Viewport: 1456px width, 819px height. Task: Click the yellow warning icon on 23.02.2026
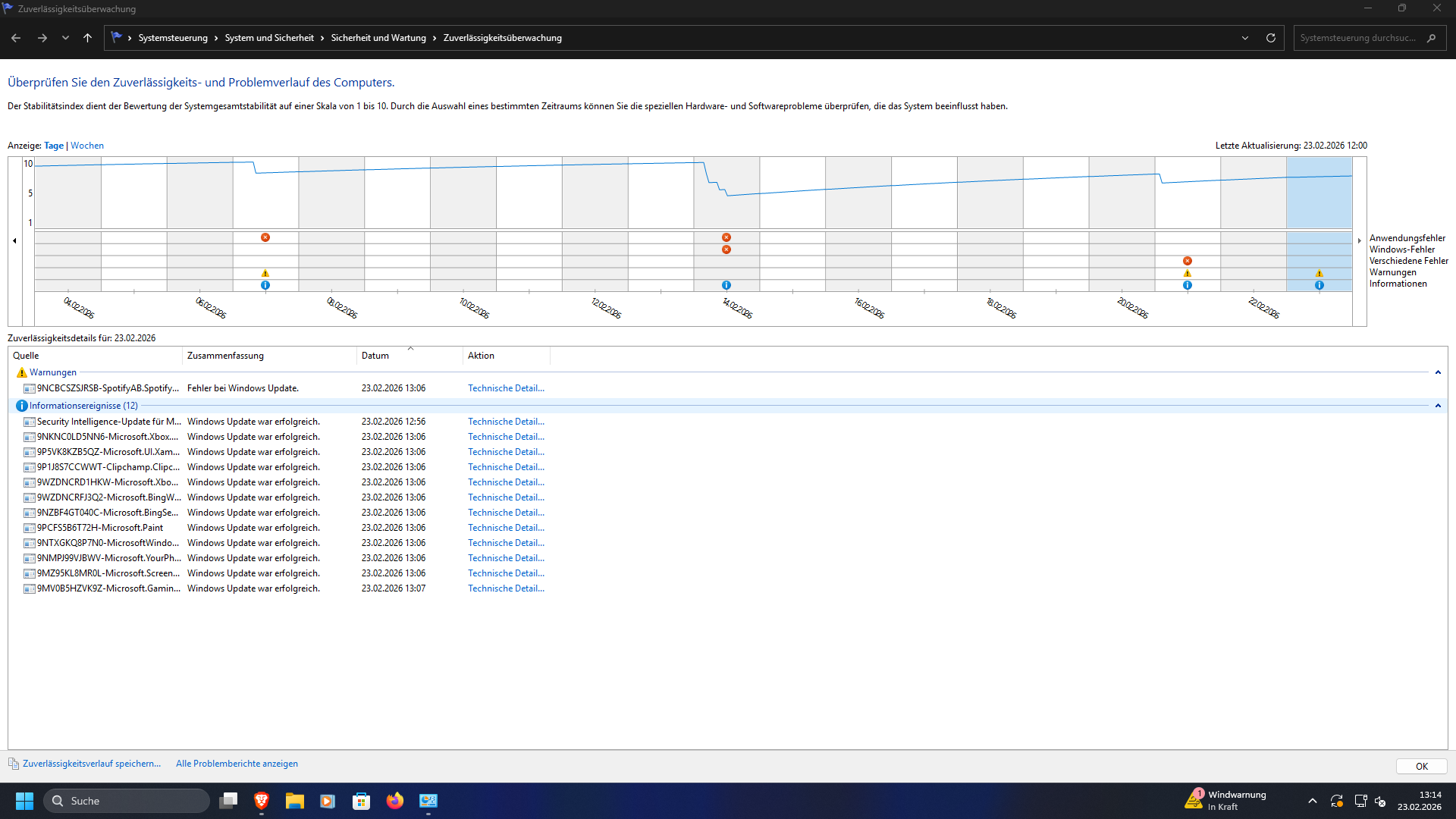(x=1319, y=273)
